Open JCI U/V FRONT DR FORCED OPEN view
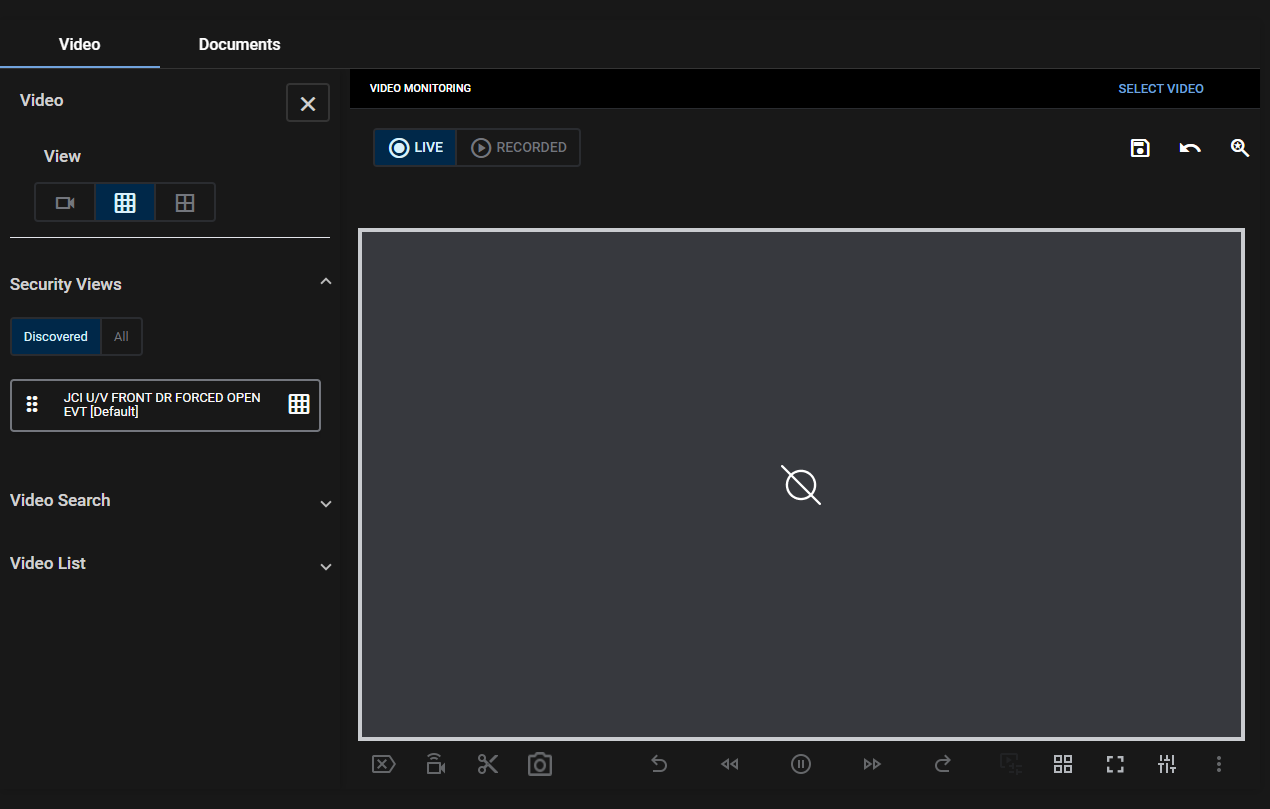The image size is (1270, 809). coord(162,405)
